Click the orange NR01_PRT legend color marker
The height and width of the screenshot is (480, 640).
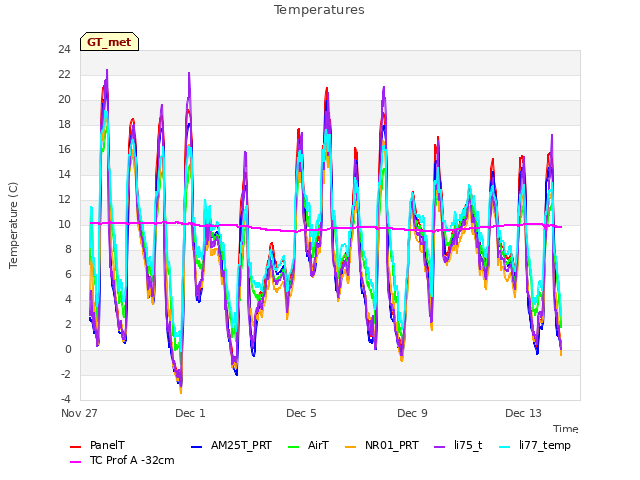click(351, 447)
